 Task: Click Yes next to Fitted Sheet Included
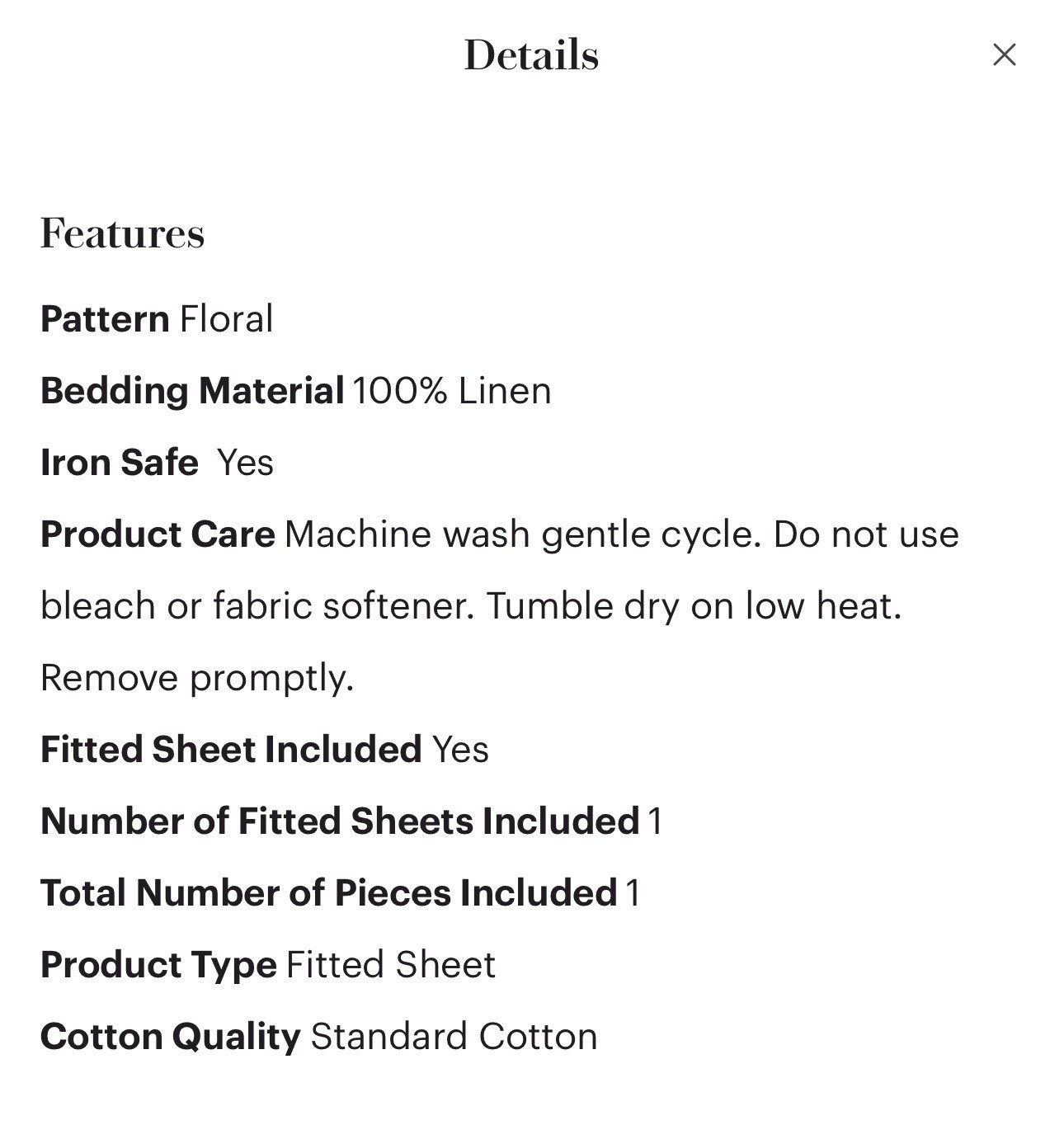click(x=460, y=750)
